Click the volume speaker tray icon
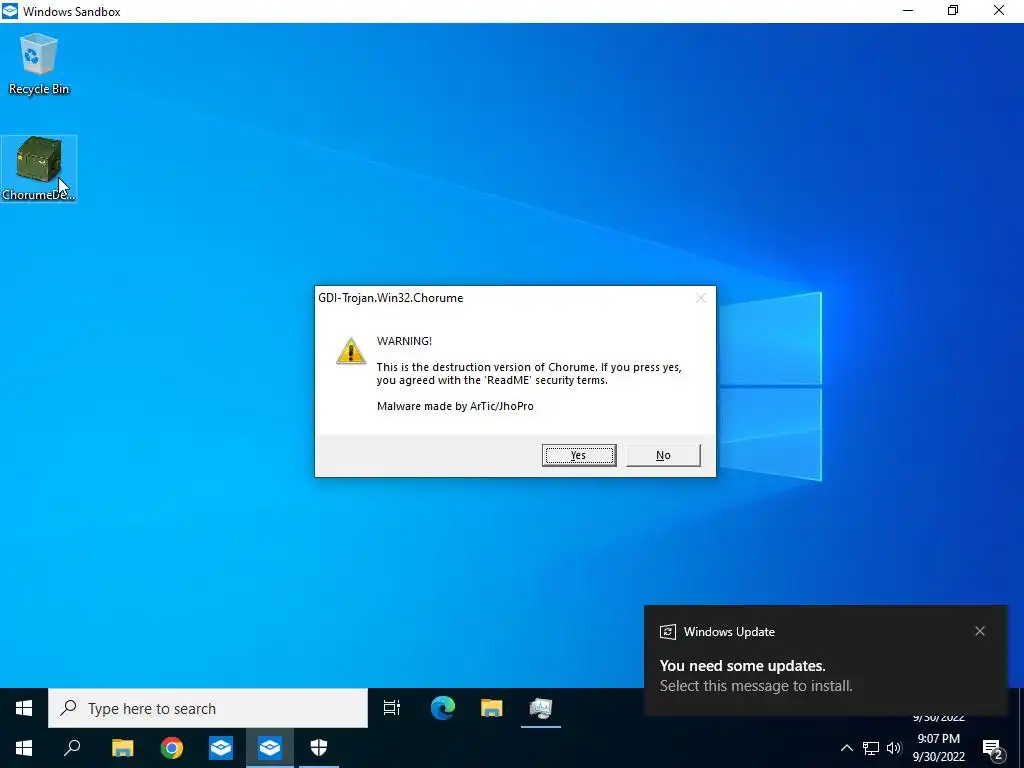The image size is (1024, 768). coord(894,748)
